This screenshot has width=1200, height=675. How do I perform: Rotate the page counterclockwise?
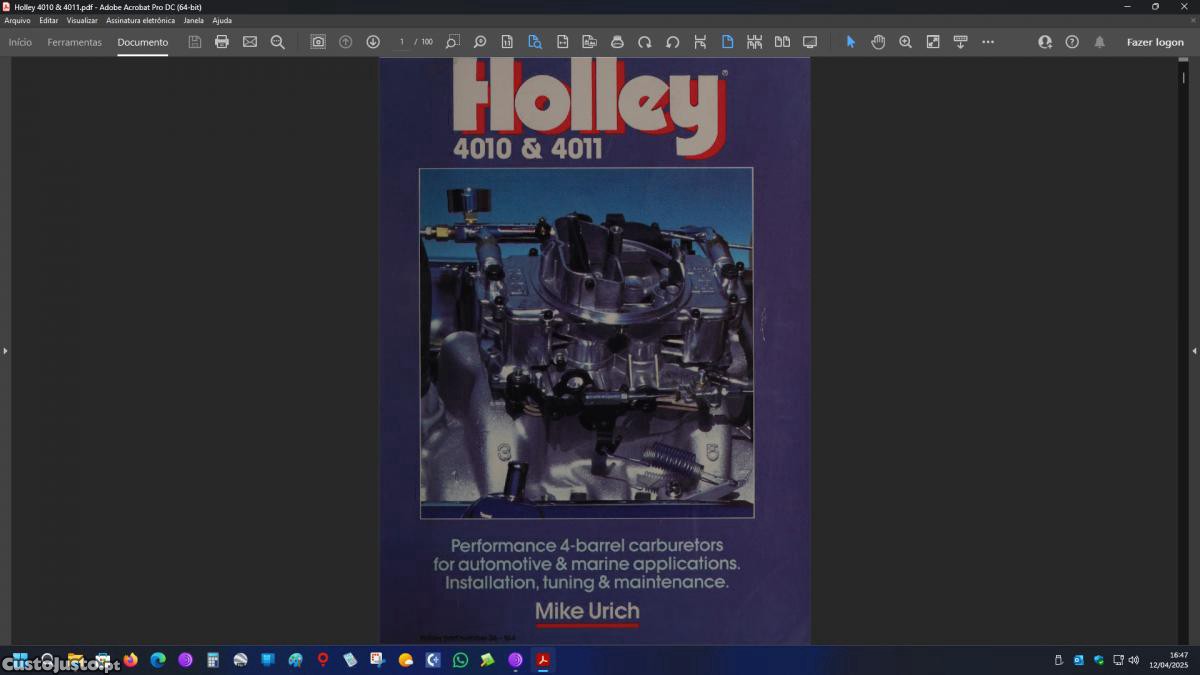tap(672, 42)
